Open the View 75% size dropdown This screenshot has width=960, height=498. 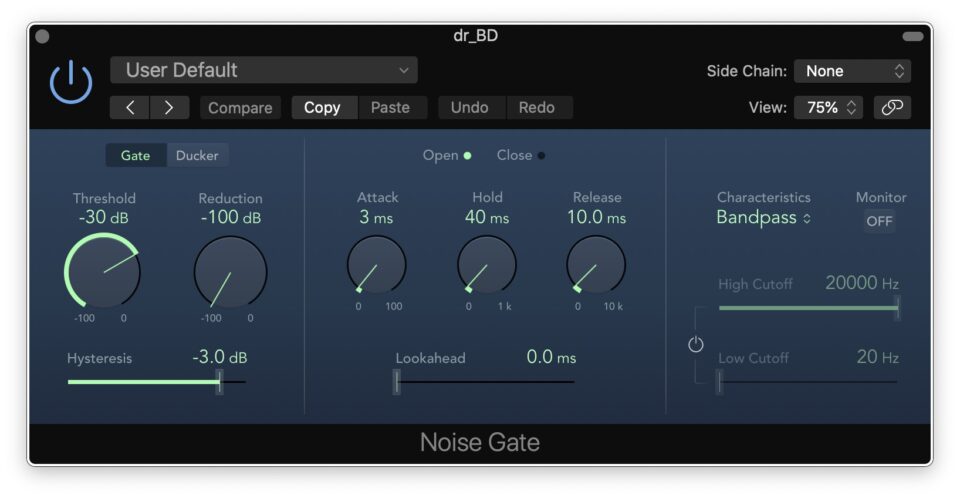pyautogui.click(x=828, y=108)
